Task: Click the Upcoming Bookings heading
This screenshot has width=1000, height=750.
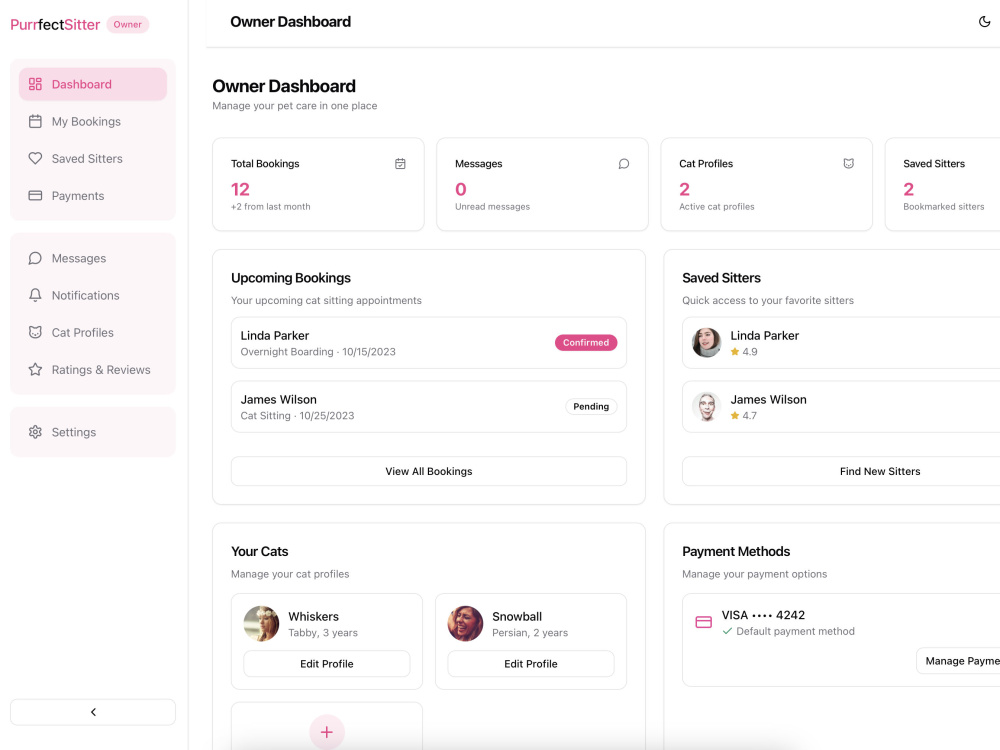Action: (291, 278)
